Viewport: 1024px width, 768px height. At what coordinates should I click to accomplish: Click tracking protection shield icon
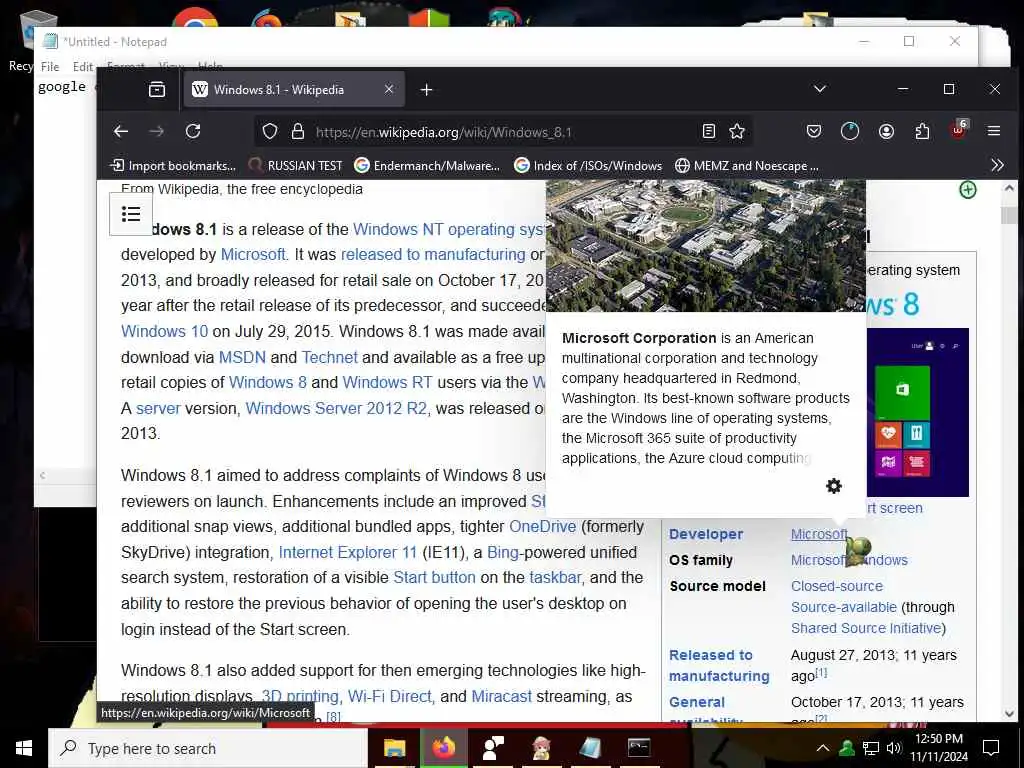click(270, 131)
